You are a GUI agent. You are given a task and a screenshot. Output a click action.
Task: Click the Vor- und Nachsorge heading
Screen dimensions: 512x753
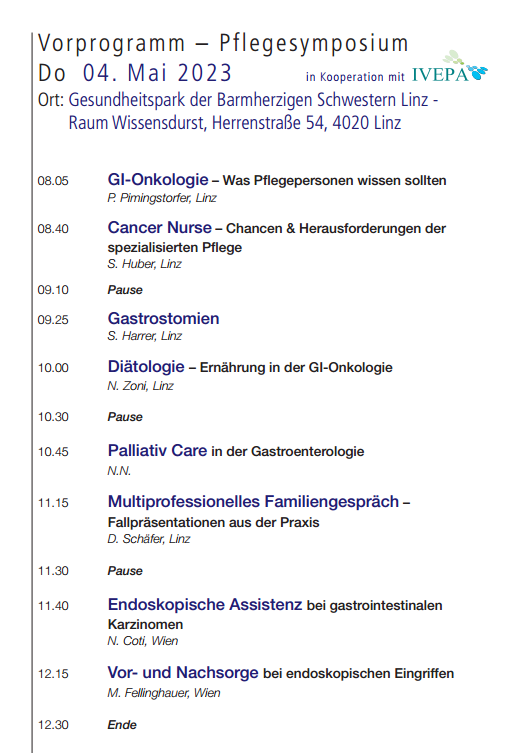click(x=183, y=672)
